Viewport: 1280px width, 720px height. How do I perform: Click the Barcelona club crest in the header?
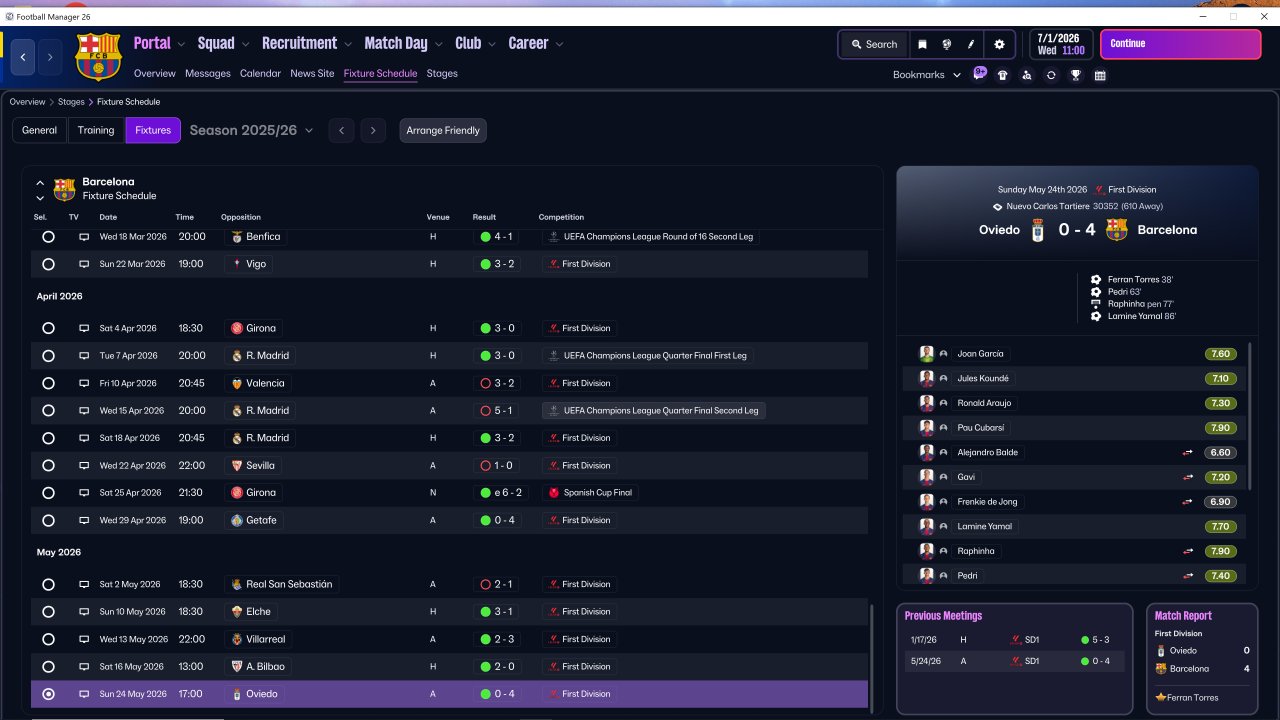pos(98,56)
